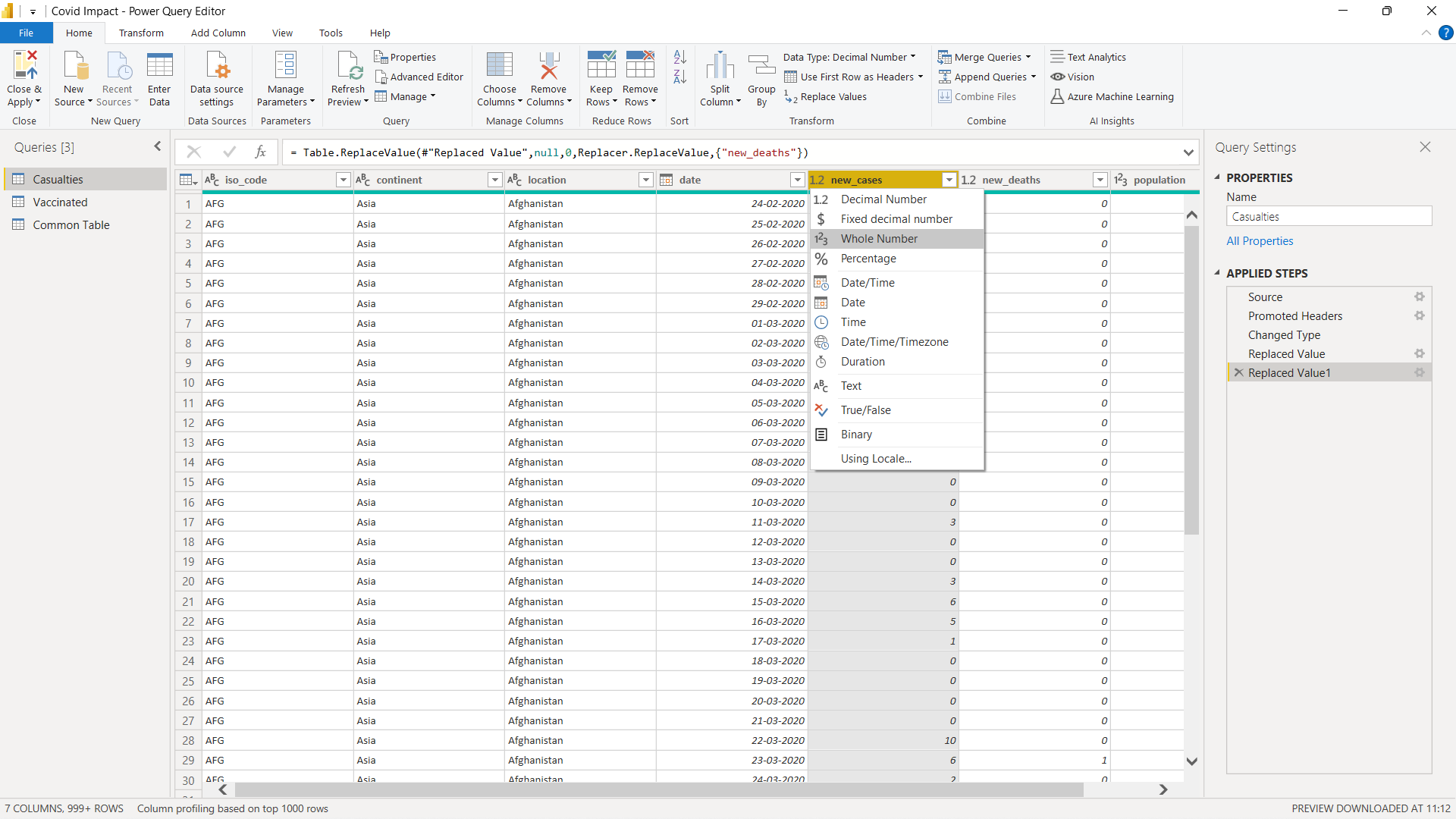Delete the Replaced Value1 step

[x=1239, y=372]
